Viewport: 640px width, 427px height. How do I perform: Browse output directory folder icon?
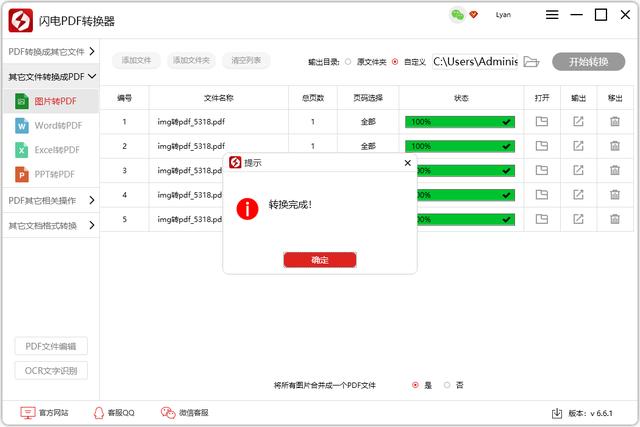pyautogui.click(x=531, y=62)
